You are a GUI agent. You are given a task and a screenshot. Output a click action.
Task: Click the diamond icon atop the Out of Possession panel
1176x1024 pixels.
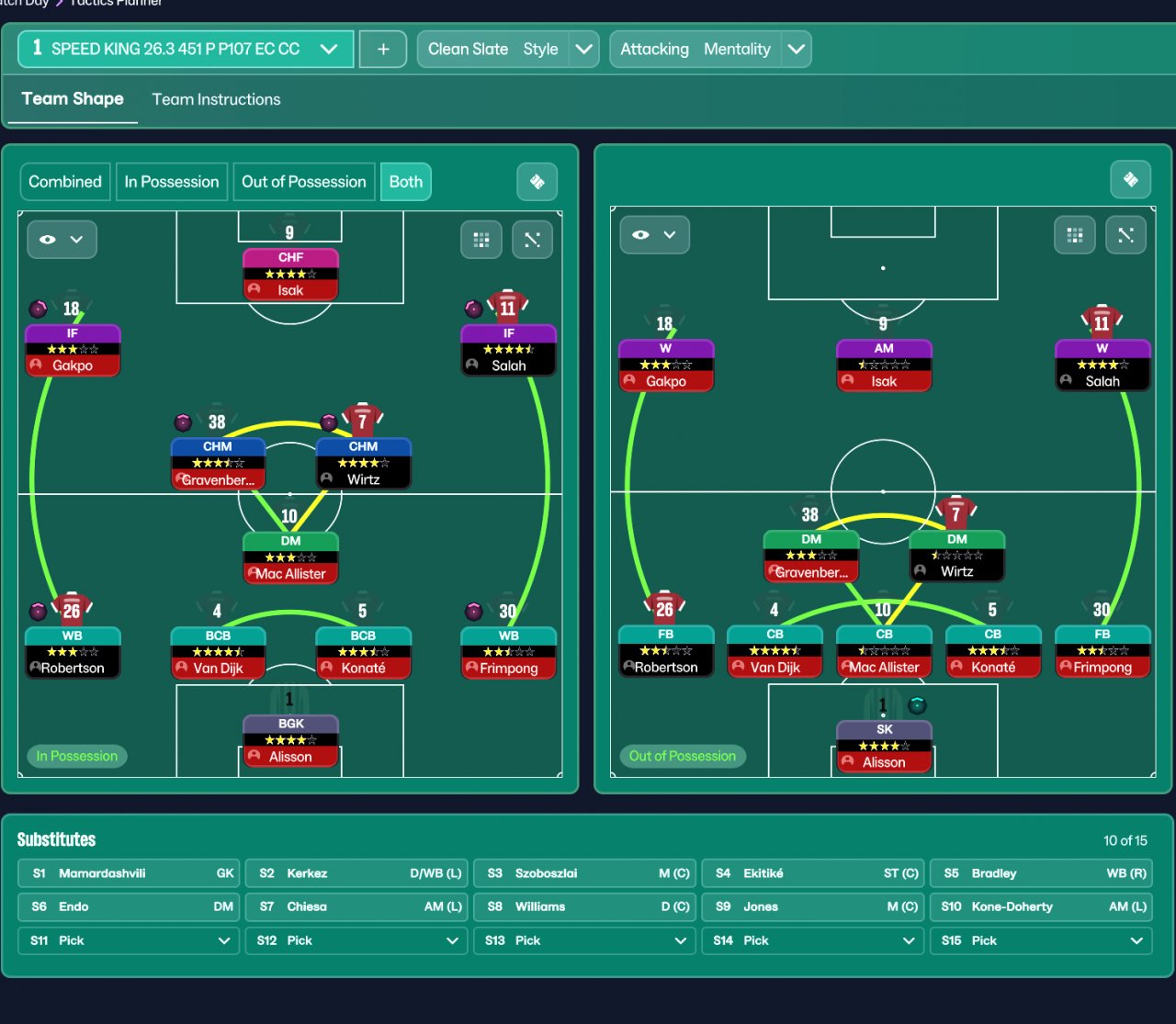click(1131, 179)
